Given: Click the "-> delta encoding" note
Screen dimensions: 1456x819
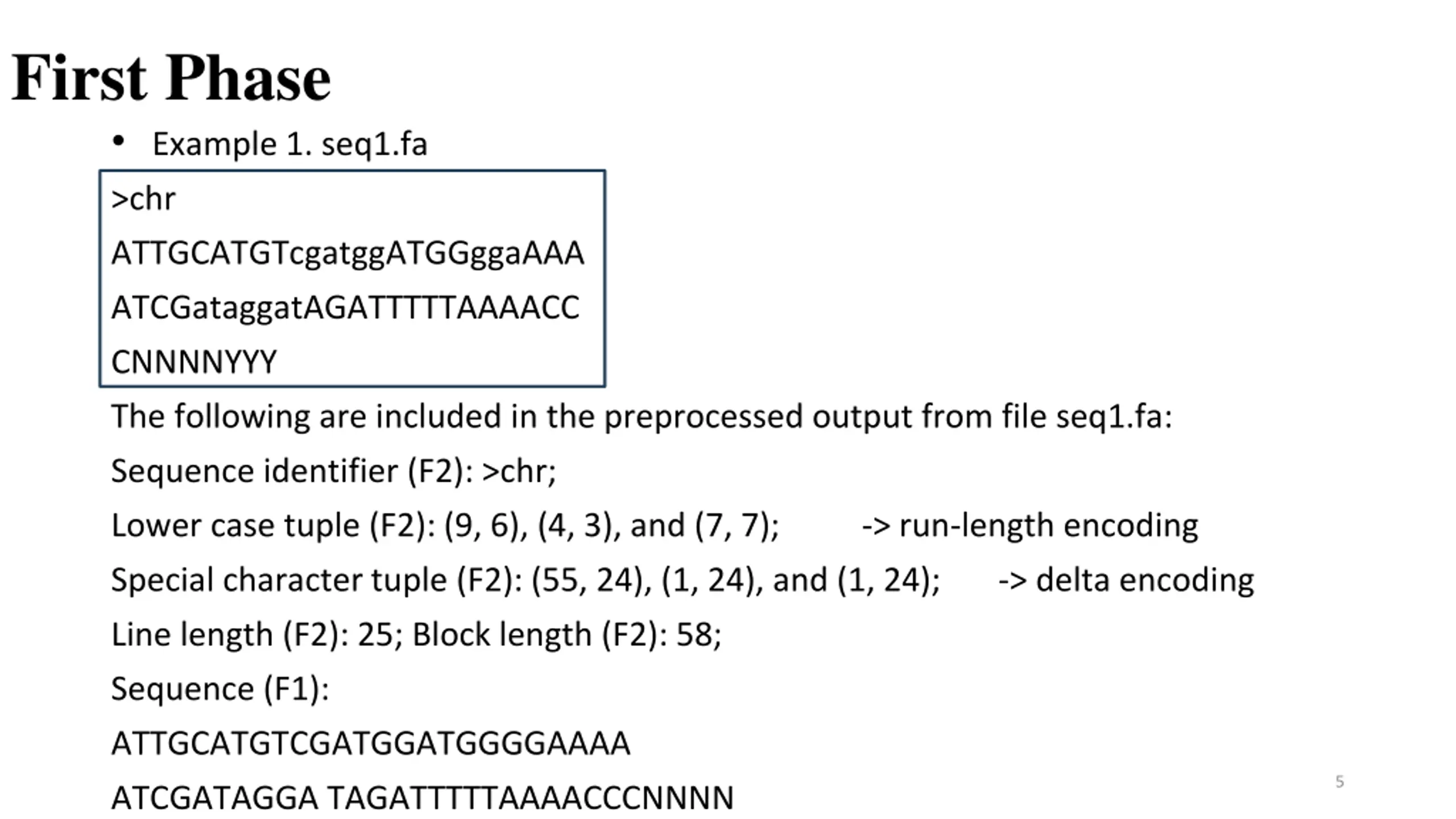Looking at the screenshot, I should coord(1126,581).
